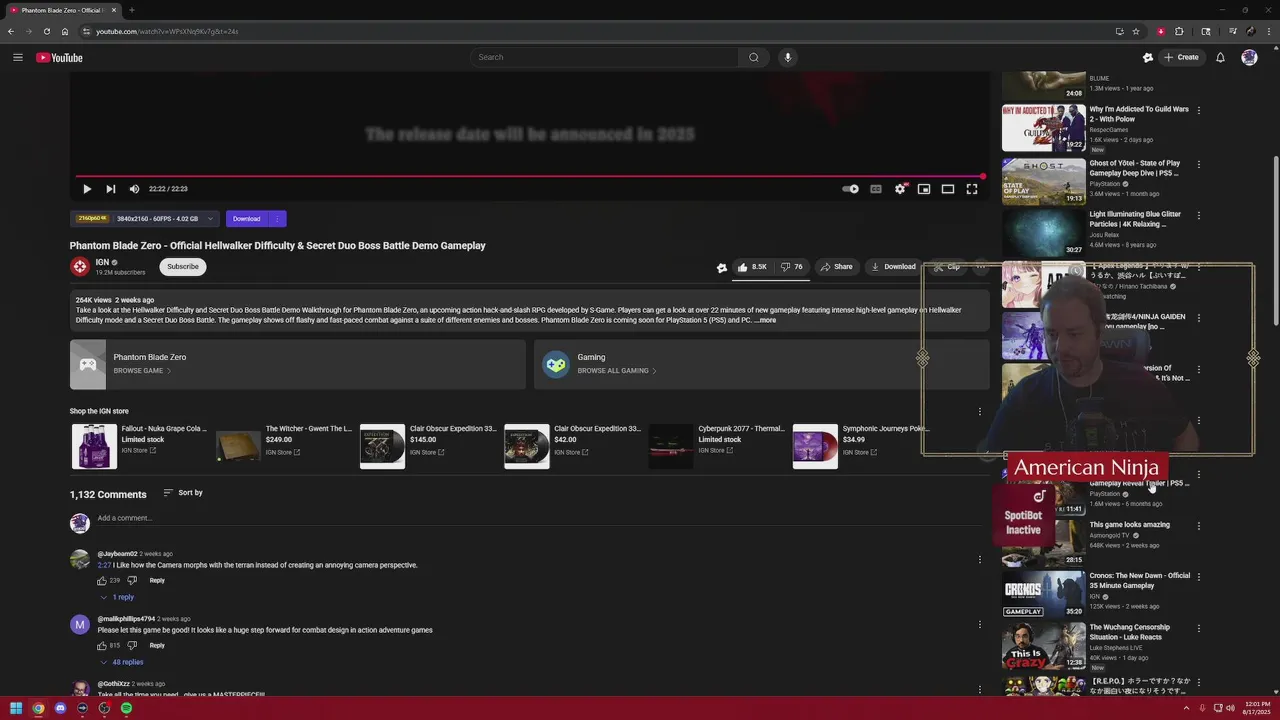Screen dimensions: 1280x720
Task: Enable miniplayer mode
Action: pyautogui.click(x=924, y=189)
